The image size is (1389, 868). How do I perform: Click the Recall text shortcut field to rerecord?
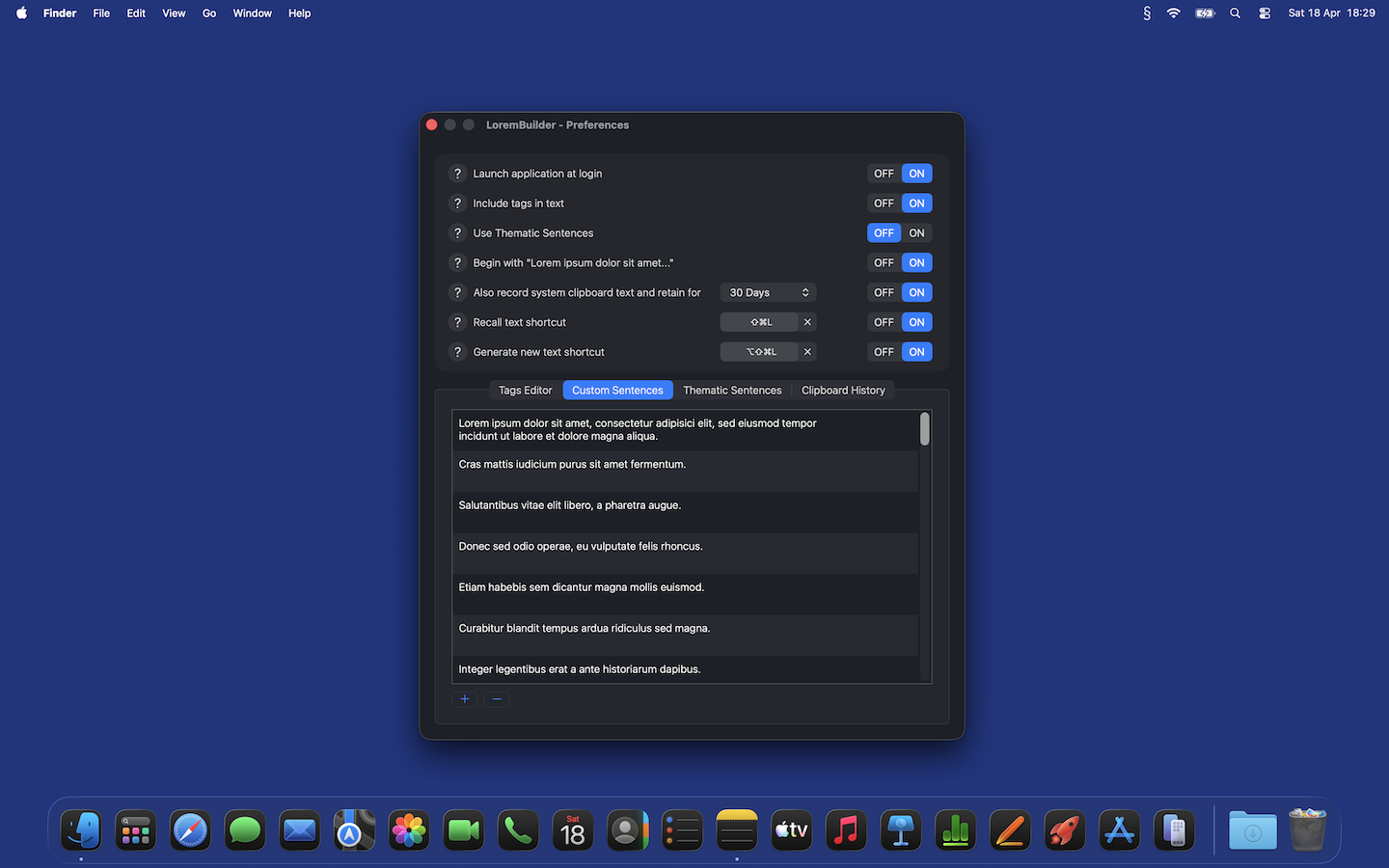[762, 321]
